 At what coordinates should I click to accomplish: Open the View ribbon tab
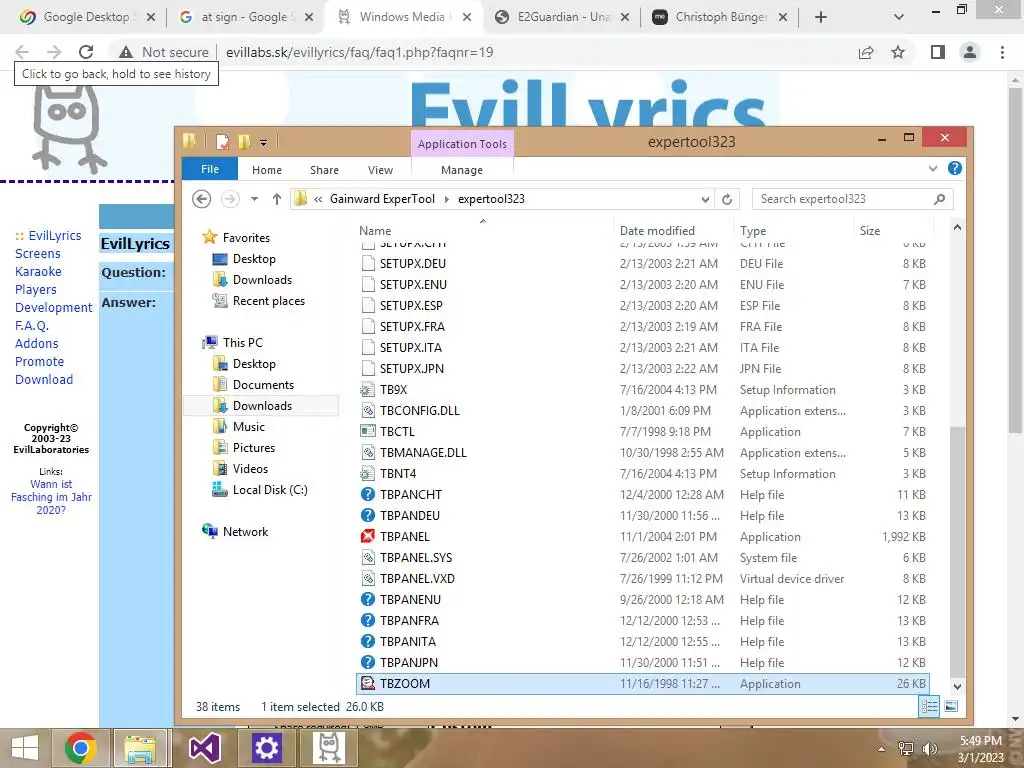380,170
